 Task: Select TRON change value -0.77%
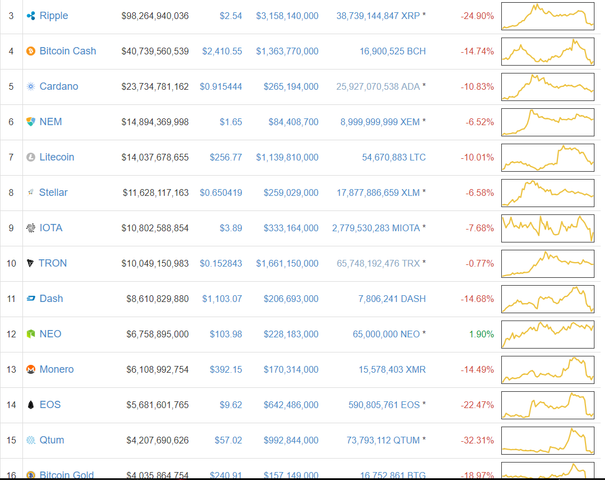tap(480, 263)
